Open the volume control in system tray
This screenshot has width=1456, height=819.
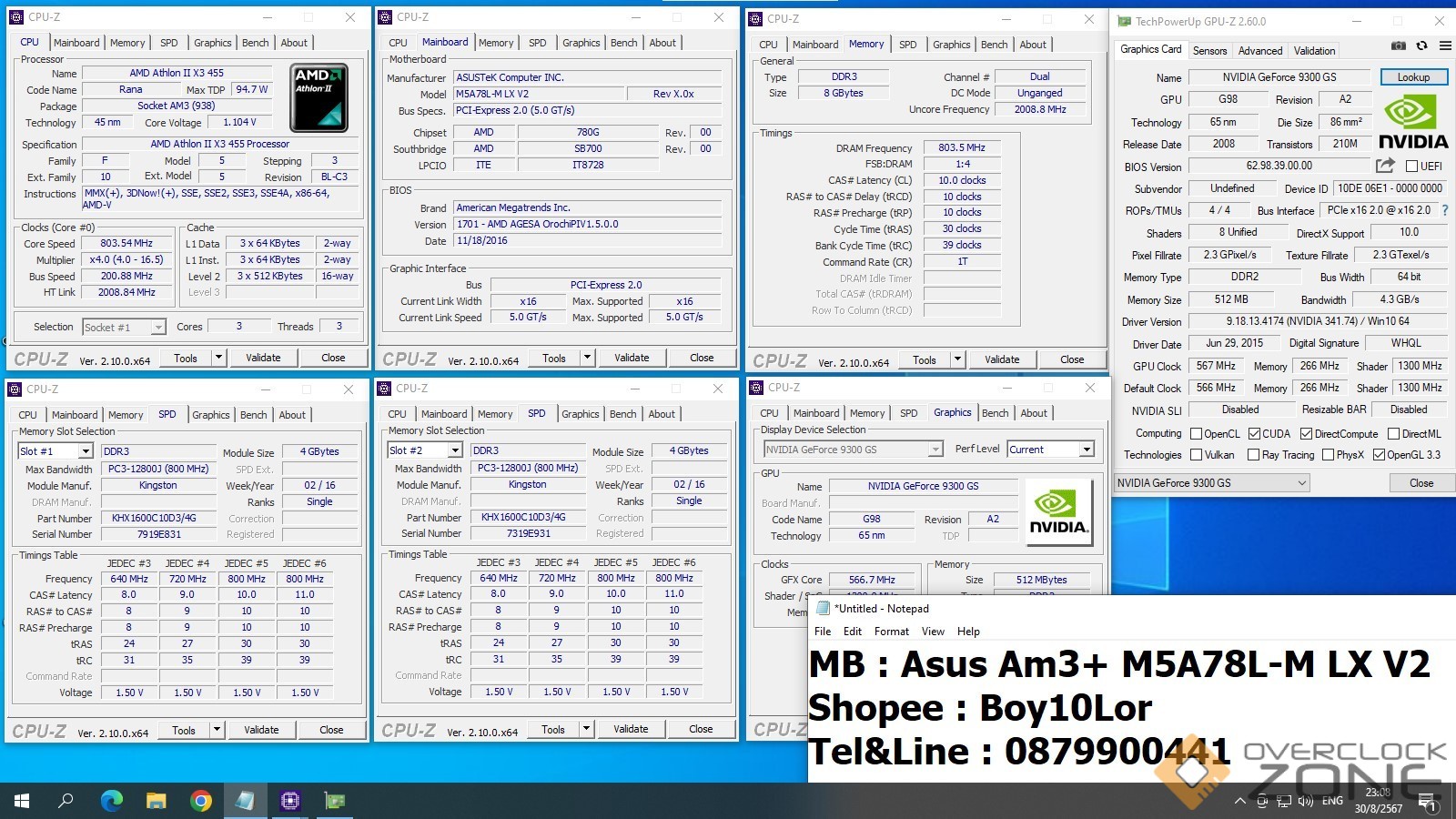point(1306,802)
